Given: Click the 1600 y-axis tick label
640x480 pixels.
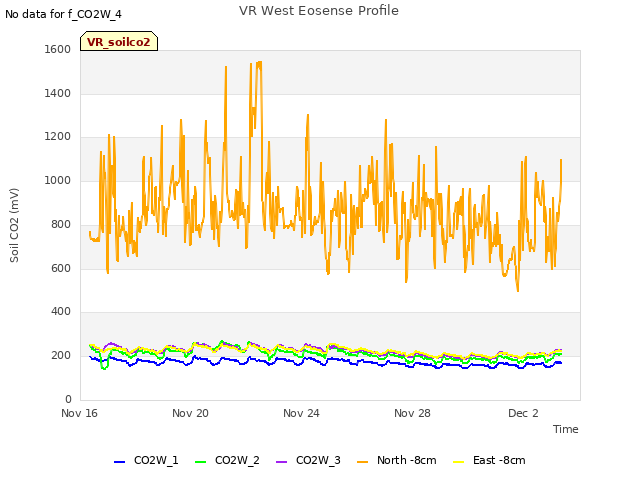Looking at the screenshot, I should (58, 49).
